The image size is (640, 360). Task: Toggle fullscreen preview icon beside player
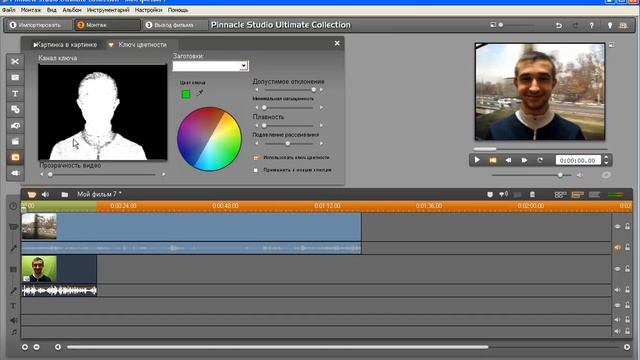[x=611, y=44]
